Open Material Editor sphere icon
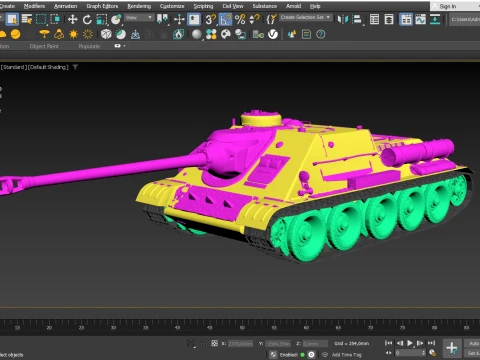Image resolution: width=480 pixels, height=360 pixels. (x=197, y=34)
